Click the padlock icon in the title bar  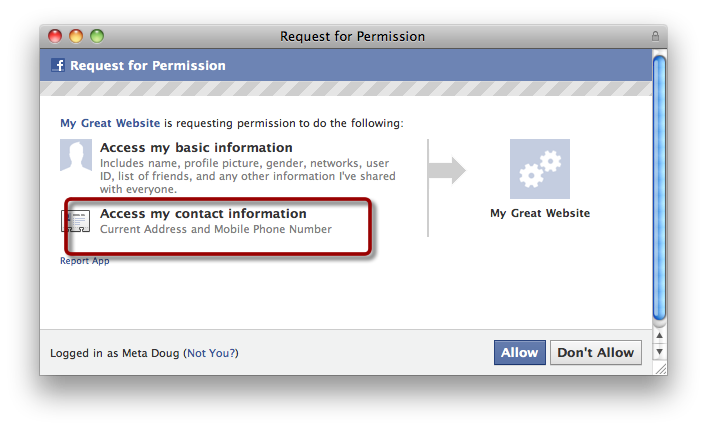point(656,36)
